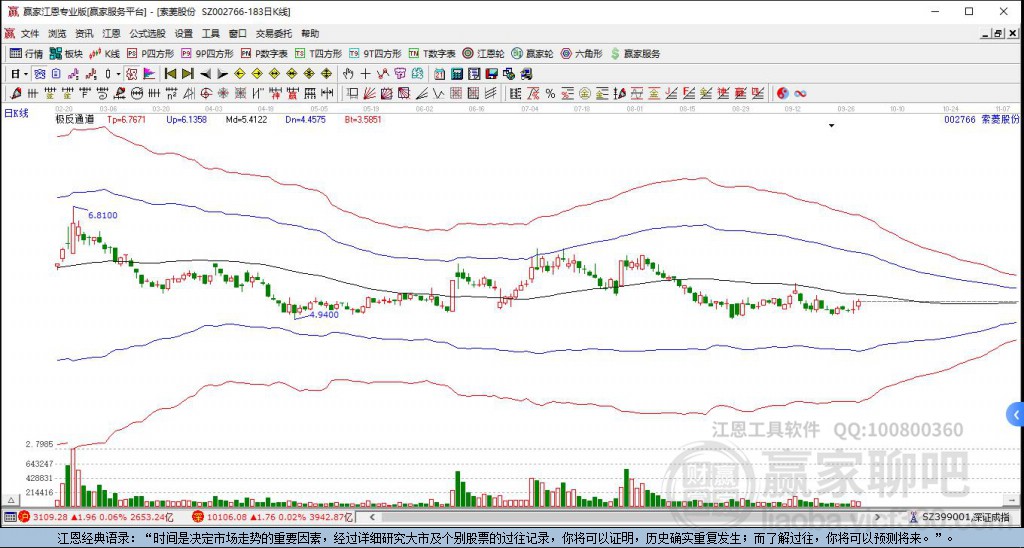Open the calendar date icon

click(x=439, y=74)
